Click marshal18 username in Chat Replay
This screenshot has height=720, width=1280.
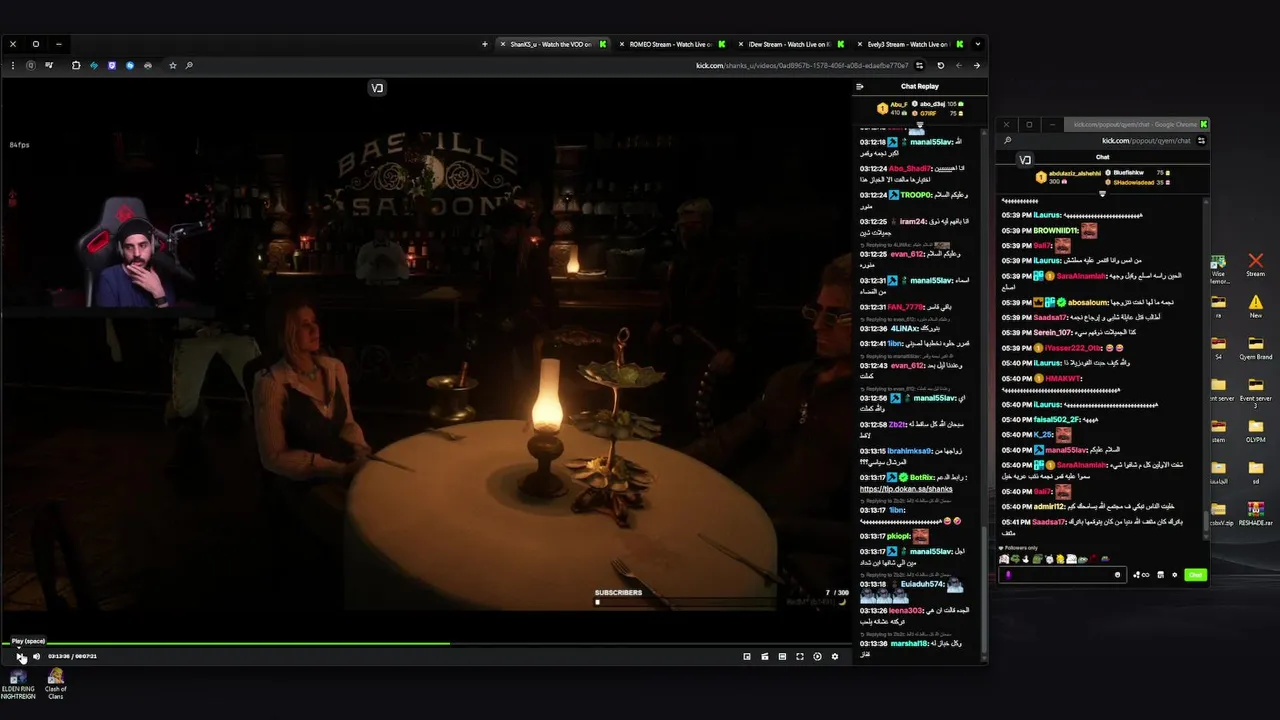click(x=909, y=643)
